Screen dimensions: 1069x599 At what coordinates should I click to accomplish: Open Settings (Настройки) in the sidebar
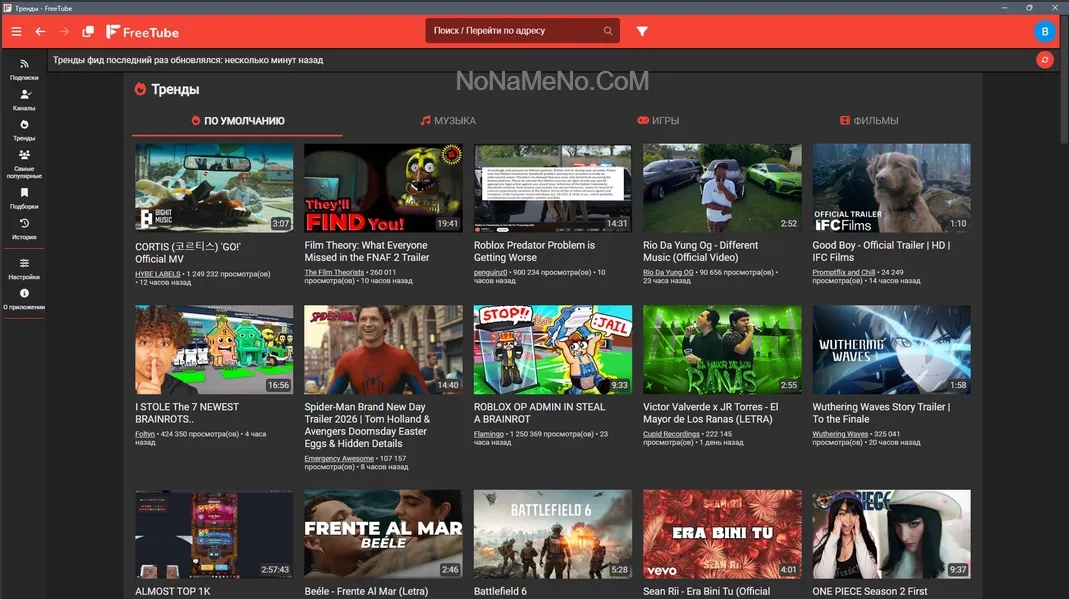point(24,268)
